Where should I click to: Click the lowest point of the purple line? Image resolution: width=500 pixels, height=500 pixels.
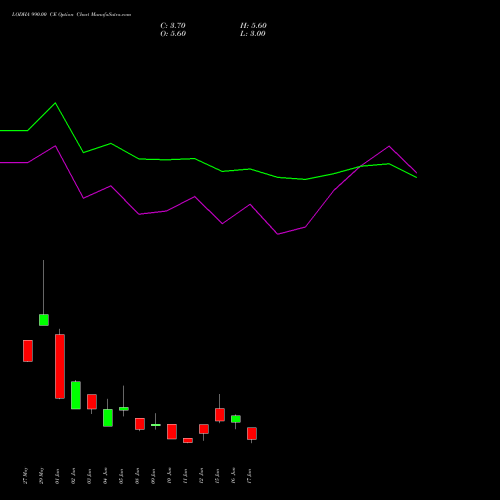pos(278,234)
